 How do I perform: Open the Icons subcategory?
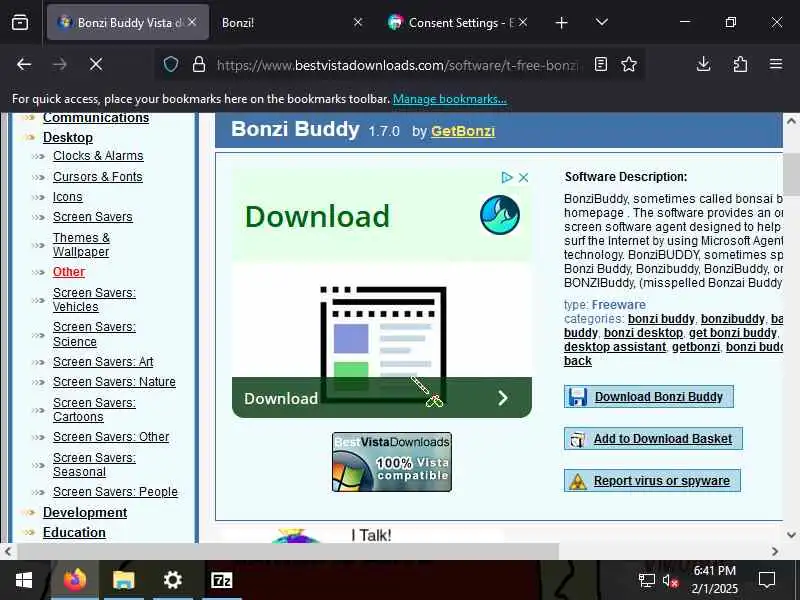(x=67, y=196)
